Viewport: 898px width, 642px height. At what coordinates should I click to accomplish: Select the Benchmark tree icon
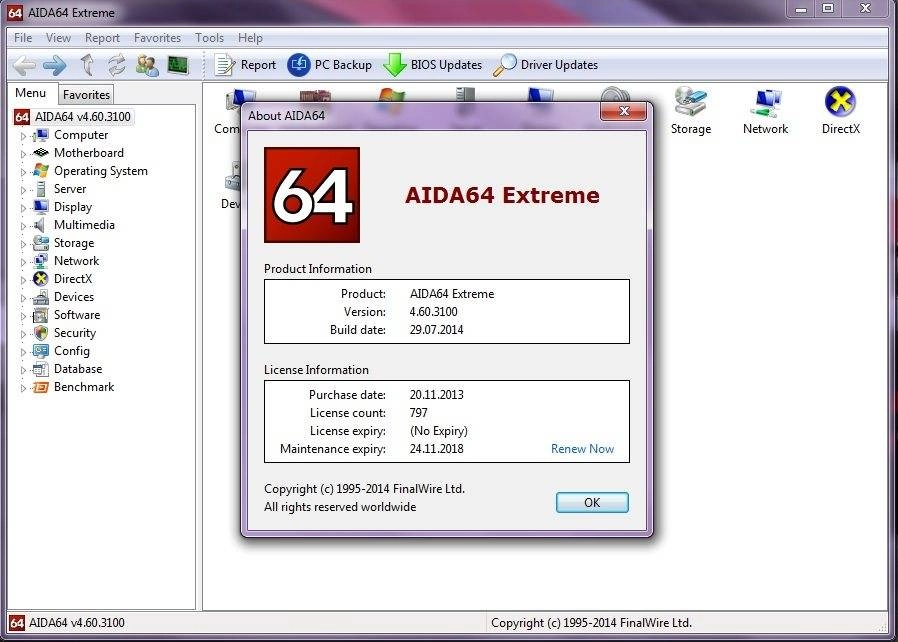41,387
